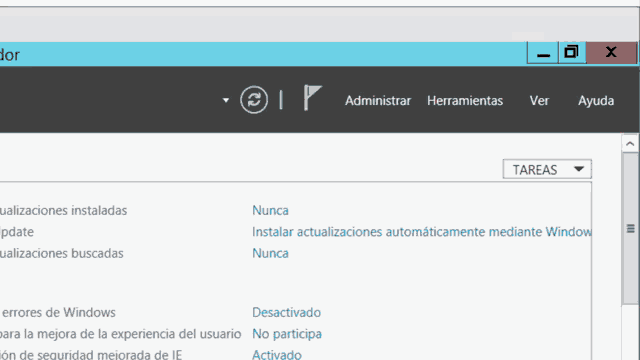The image size is (640, 360).
Task: Expand dropdown arrow beside refresh icon
Action: [226, 100]
